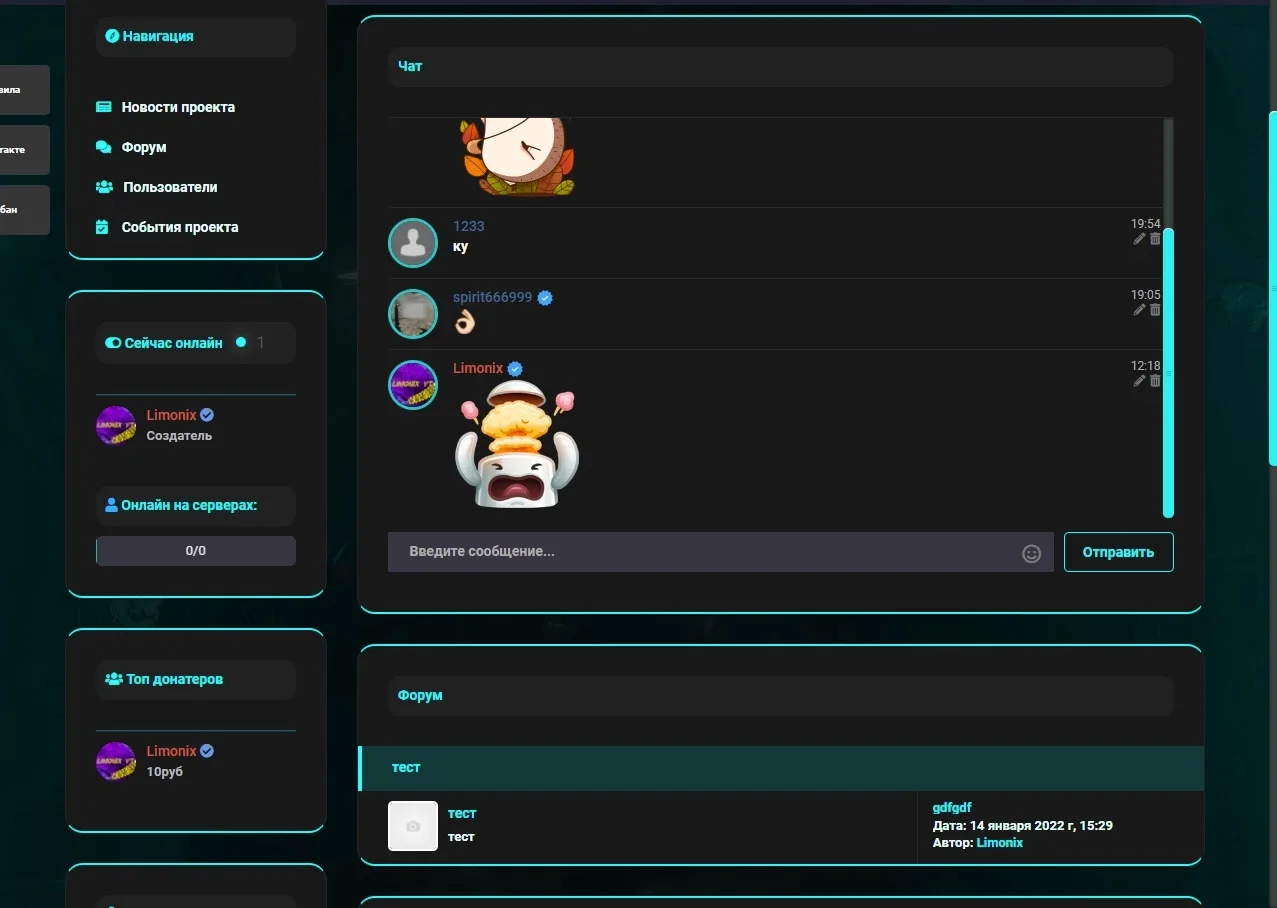
Task: Click trash icon on spirit666999's message
Action: coord(1155,310)
